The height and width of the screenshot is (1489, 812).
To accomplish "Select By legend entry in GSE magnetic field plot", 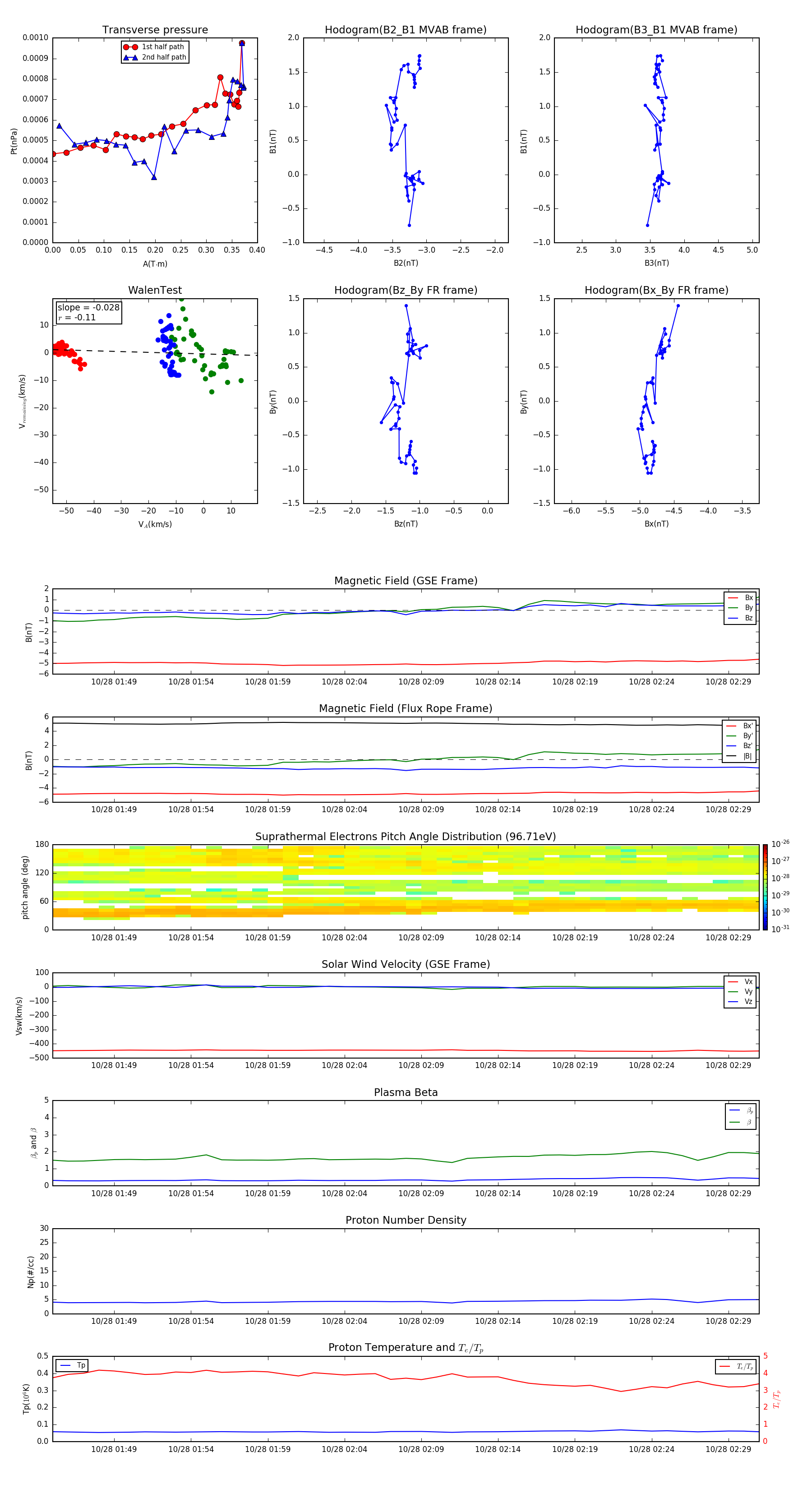I will pos(740,608).
